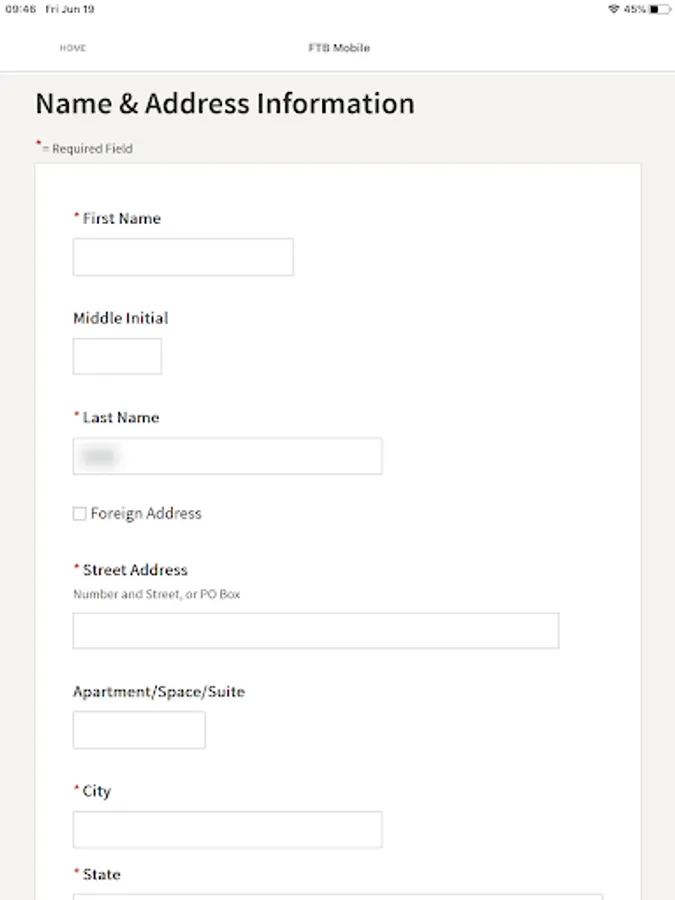Click the 45% battery percentage text
Screen dimensions: 675x900
tap(634, 9)
